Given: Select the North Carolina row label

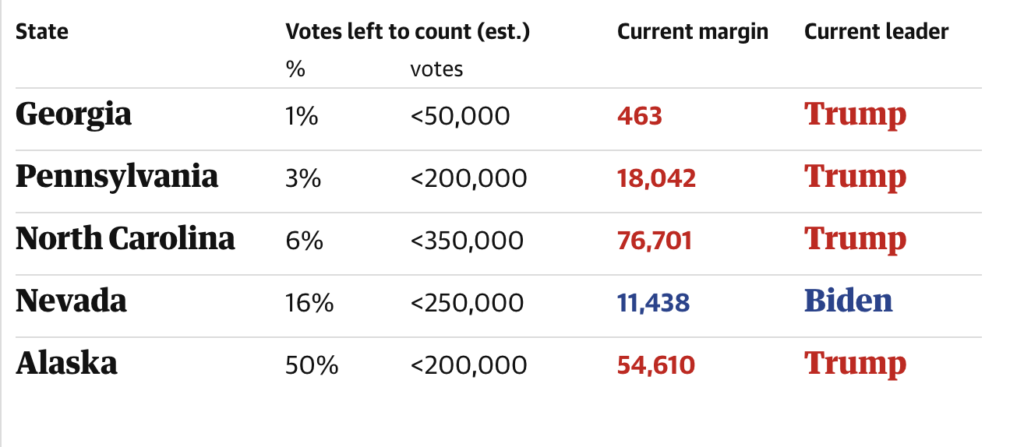Looking at the screenshot, I should coord(125,239).
